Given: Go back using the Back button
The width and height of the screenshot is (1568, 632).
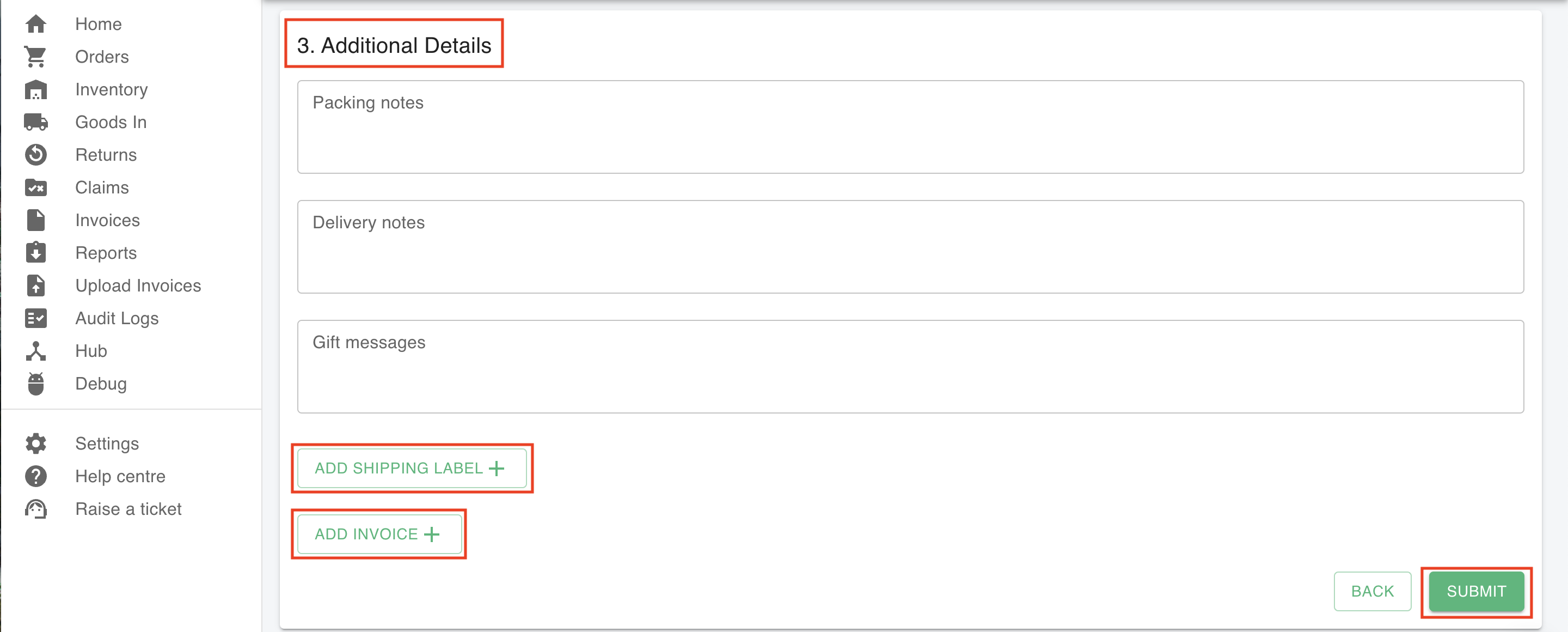Looking at the screenshot, I should pos(1372,591).
